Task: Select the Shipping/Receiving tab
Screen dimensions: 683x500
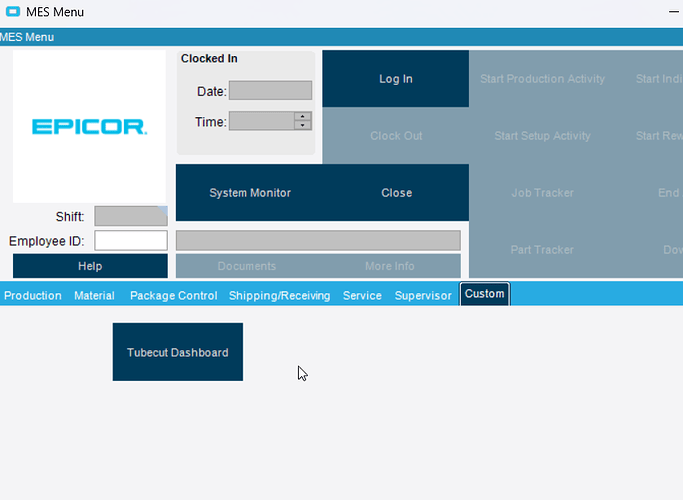Action: click(279, 295)
